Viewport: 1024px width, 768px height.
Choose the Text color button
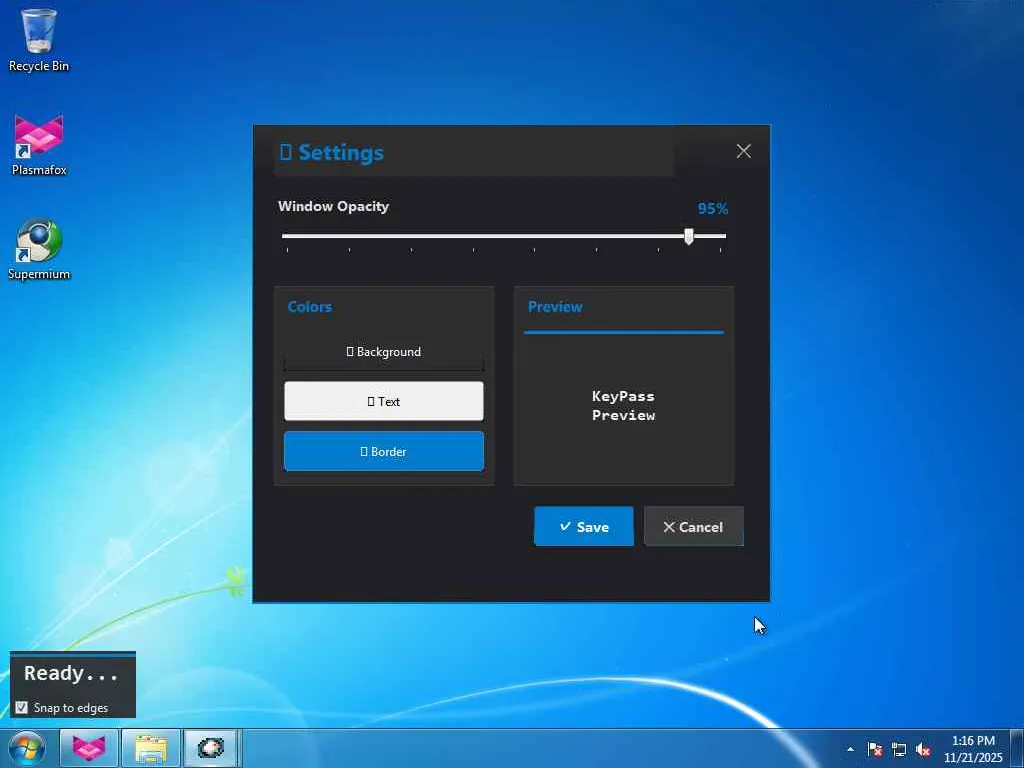(x=384, y=401)
